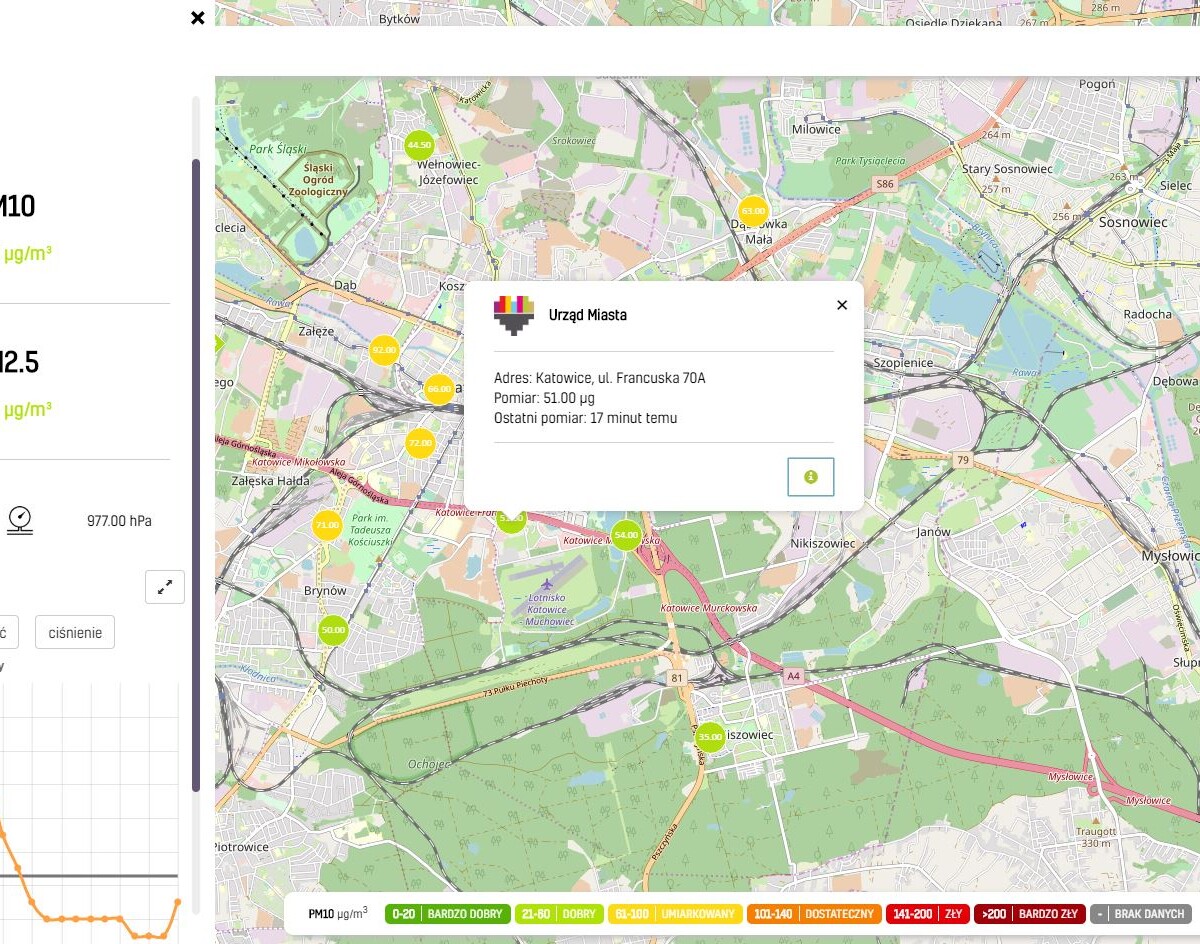This screenshot has height=944, width=1200.
Task: Close the Urząd Miasta popup
Action: tap(842, 305)
